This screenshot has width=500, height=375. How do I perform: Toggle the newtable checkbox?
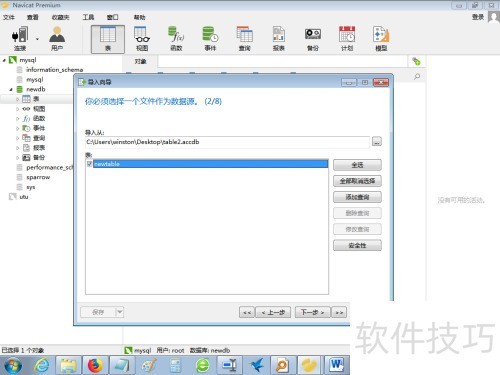coord(89,164)
